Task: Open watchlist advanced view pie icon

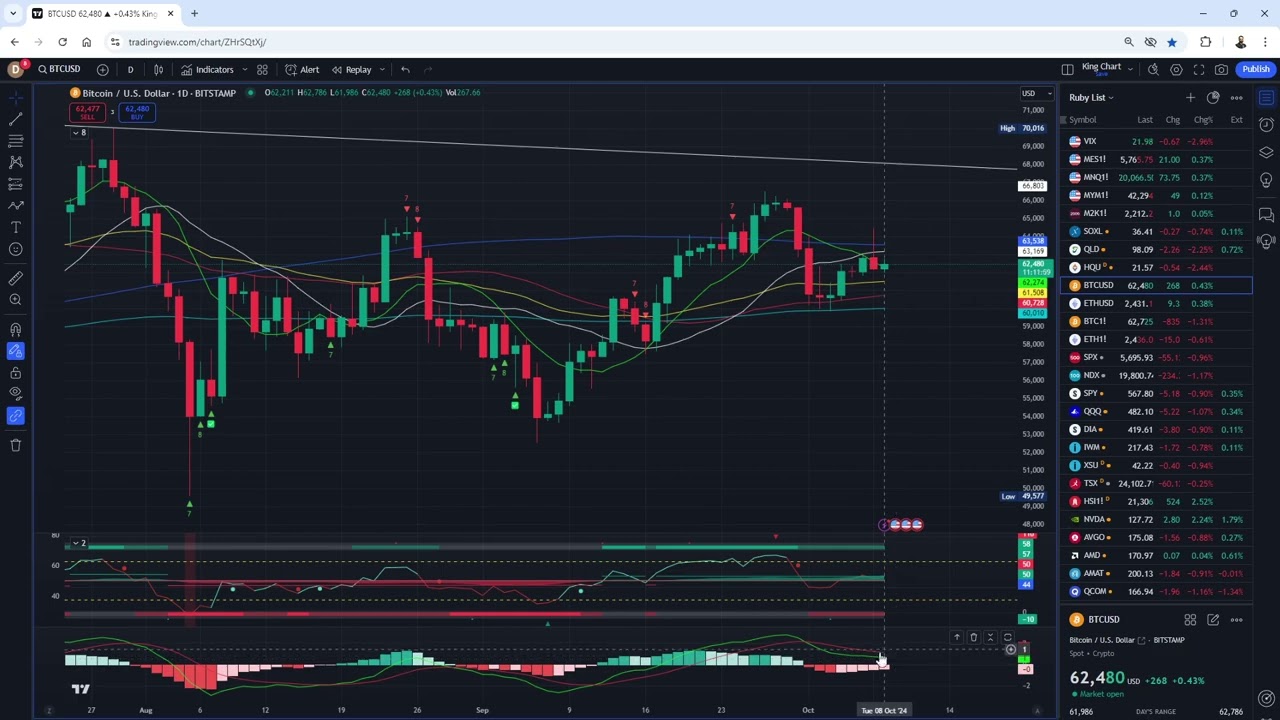Action: point(1213,97)
